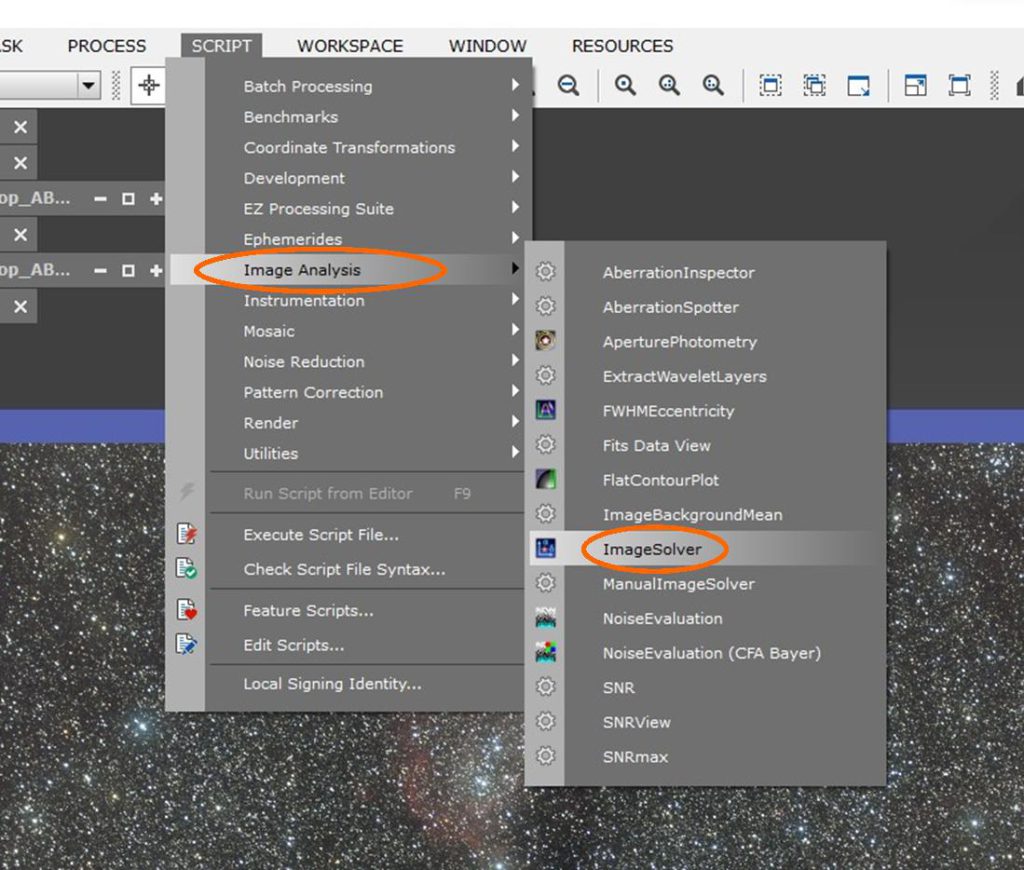Select Local Signing Identity menu entry
Screen dimensions: 1024x870
pyautogui.click(x=332, y=684)
